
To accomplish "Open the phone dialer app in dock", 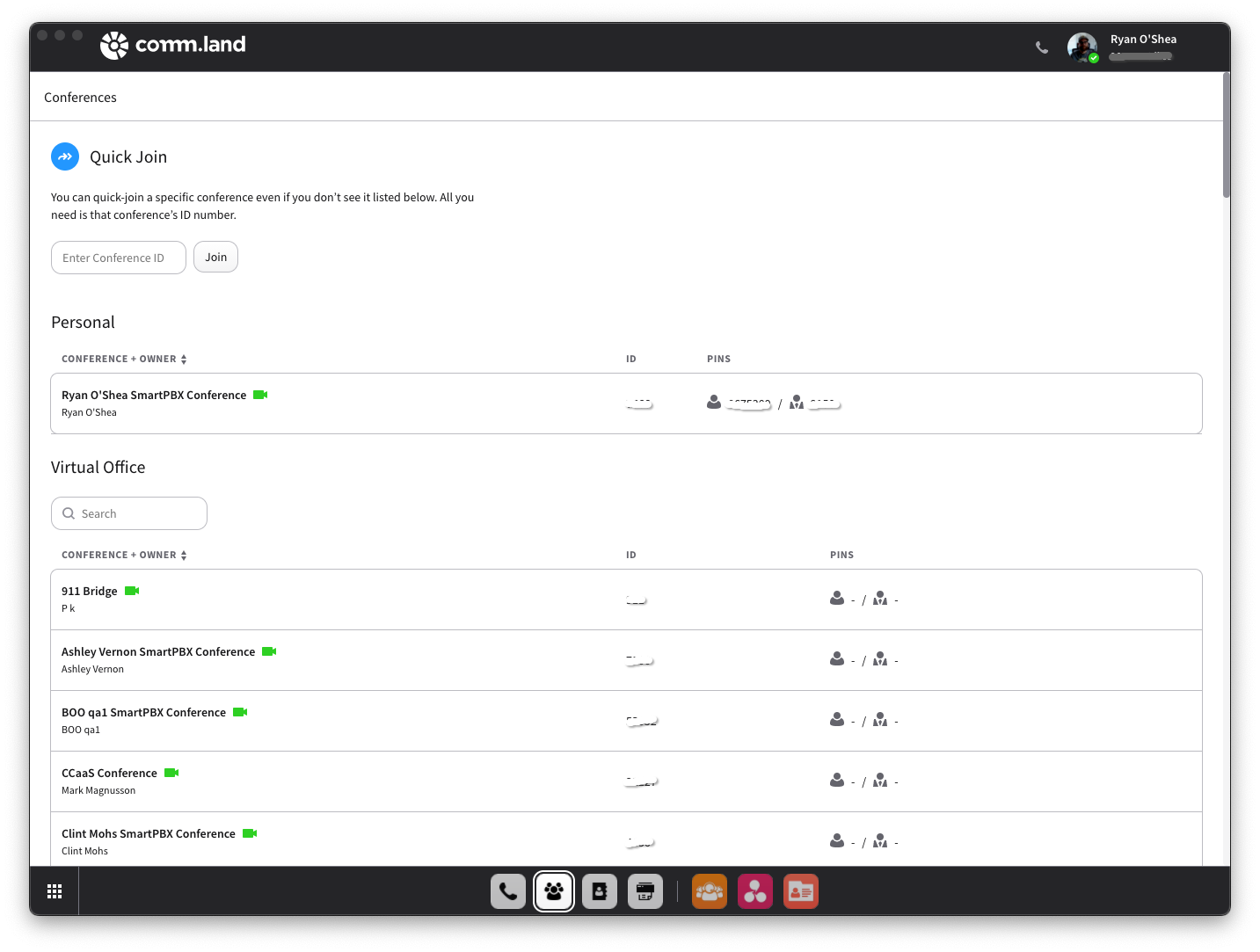I will tap(508, 891).
